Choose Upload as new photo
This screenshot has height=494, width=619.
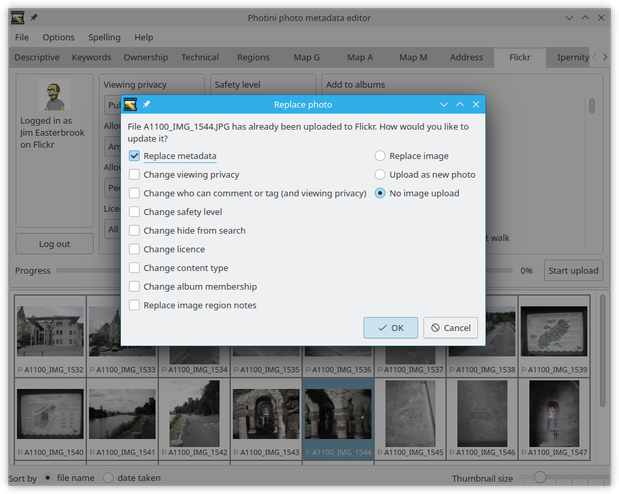tap(380, 174)
